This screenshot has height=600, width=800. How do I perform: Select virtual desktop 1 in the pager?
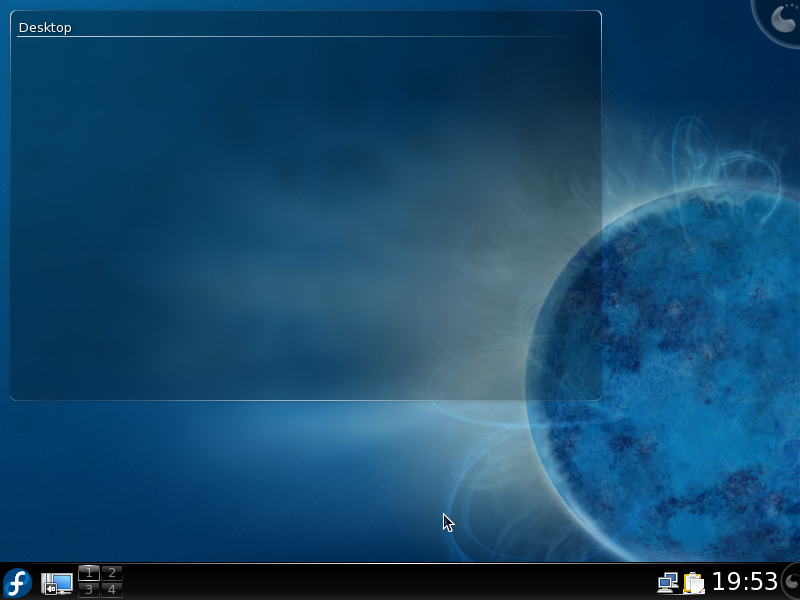[x=89, y=573]
